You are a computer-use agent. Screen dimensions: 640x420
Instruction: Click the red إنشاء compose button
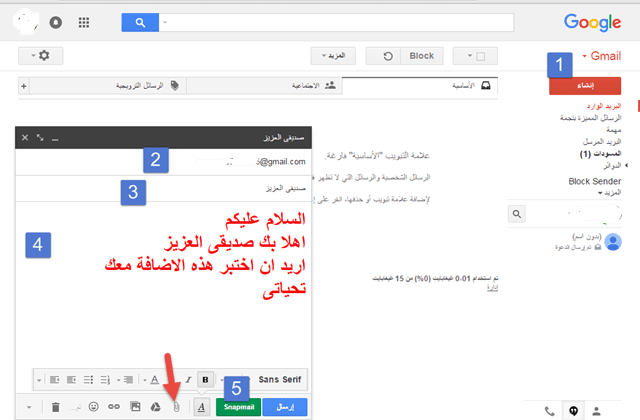(x=585, y=86)
